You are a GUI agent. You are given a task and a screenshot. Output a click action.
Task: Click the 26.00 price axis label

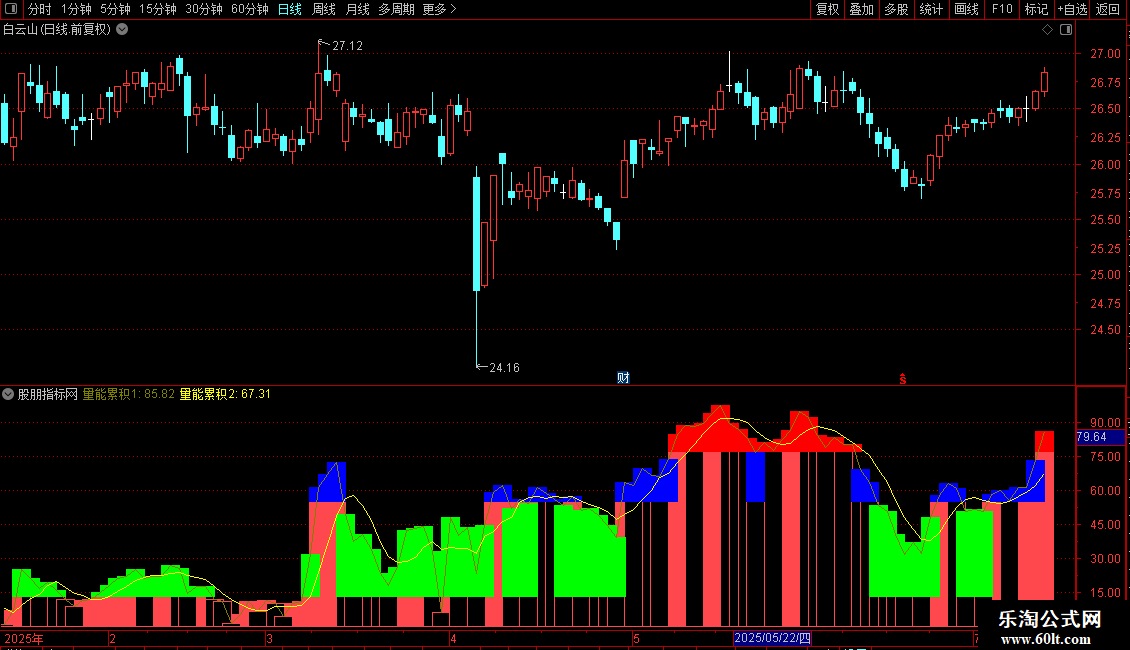pyautogui.click(x=1105, y=164)
